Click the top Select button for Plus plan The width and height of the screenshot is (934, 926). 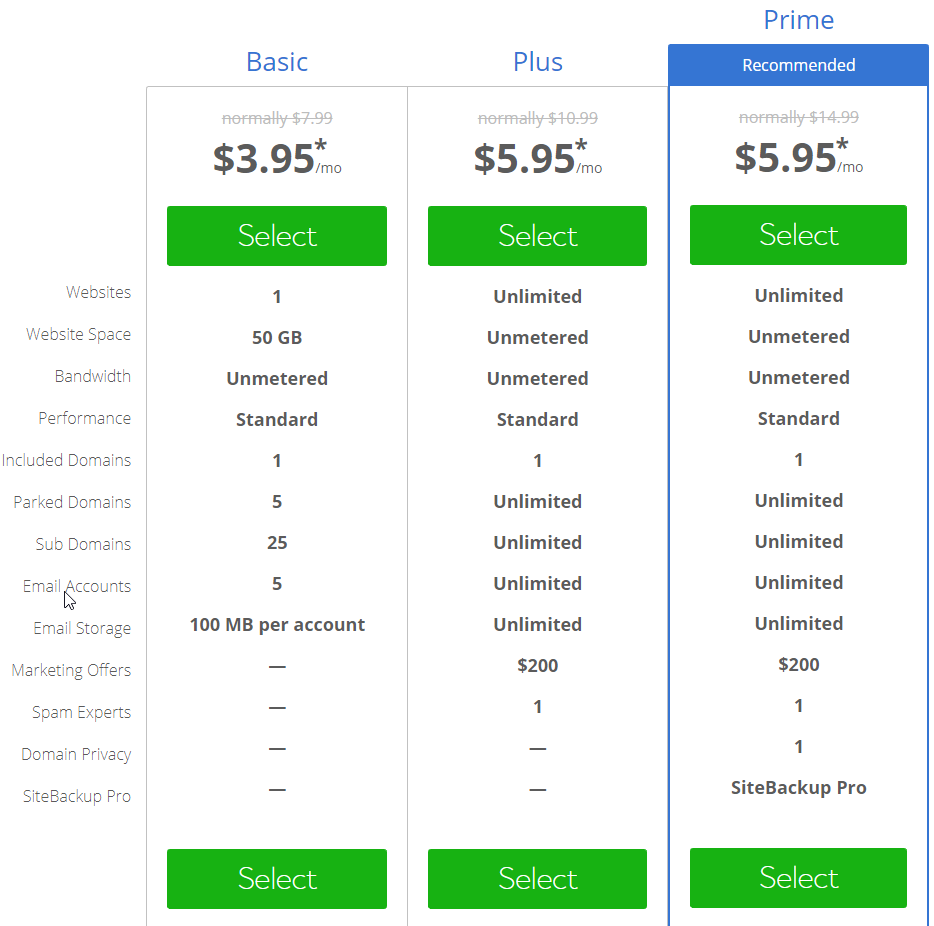click(x=537, y=236)
